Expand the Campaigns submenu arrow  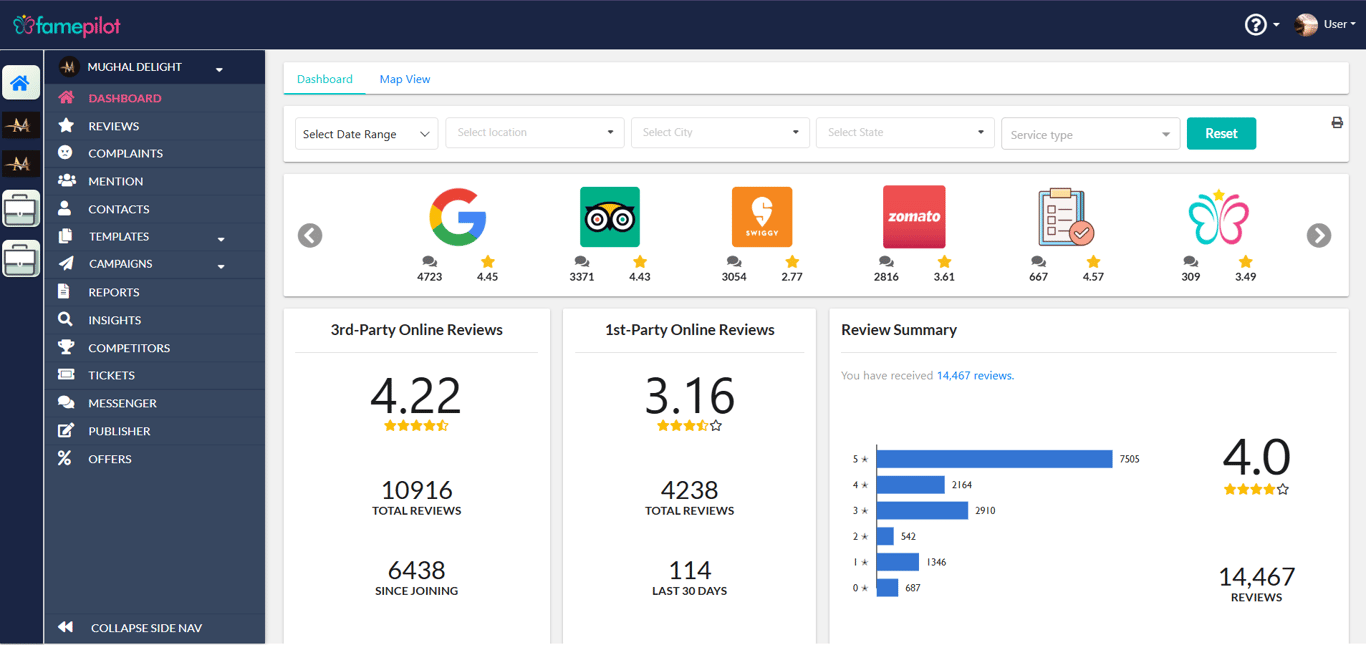point(221,266)
